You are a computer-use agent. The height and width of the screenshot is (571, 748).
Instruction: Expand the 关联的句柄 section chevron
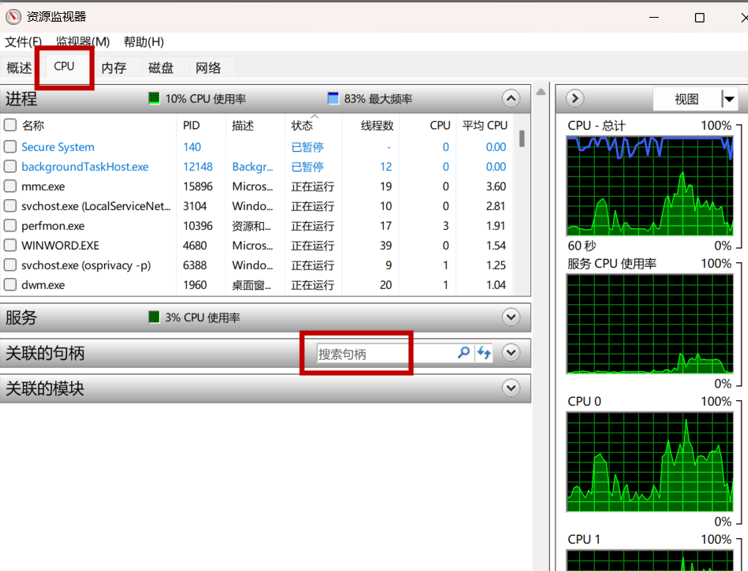tap(511, 353)
